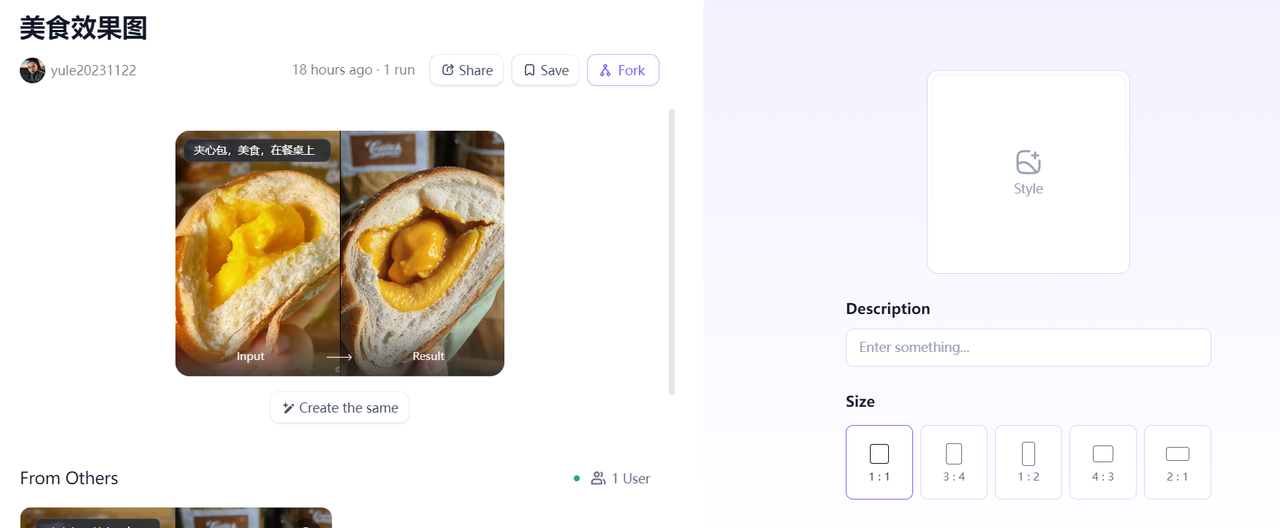Select the 1:1 square size option

[x=879, y=462]
